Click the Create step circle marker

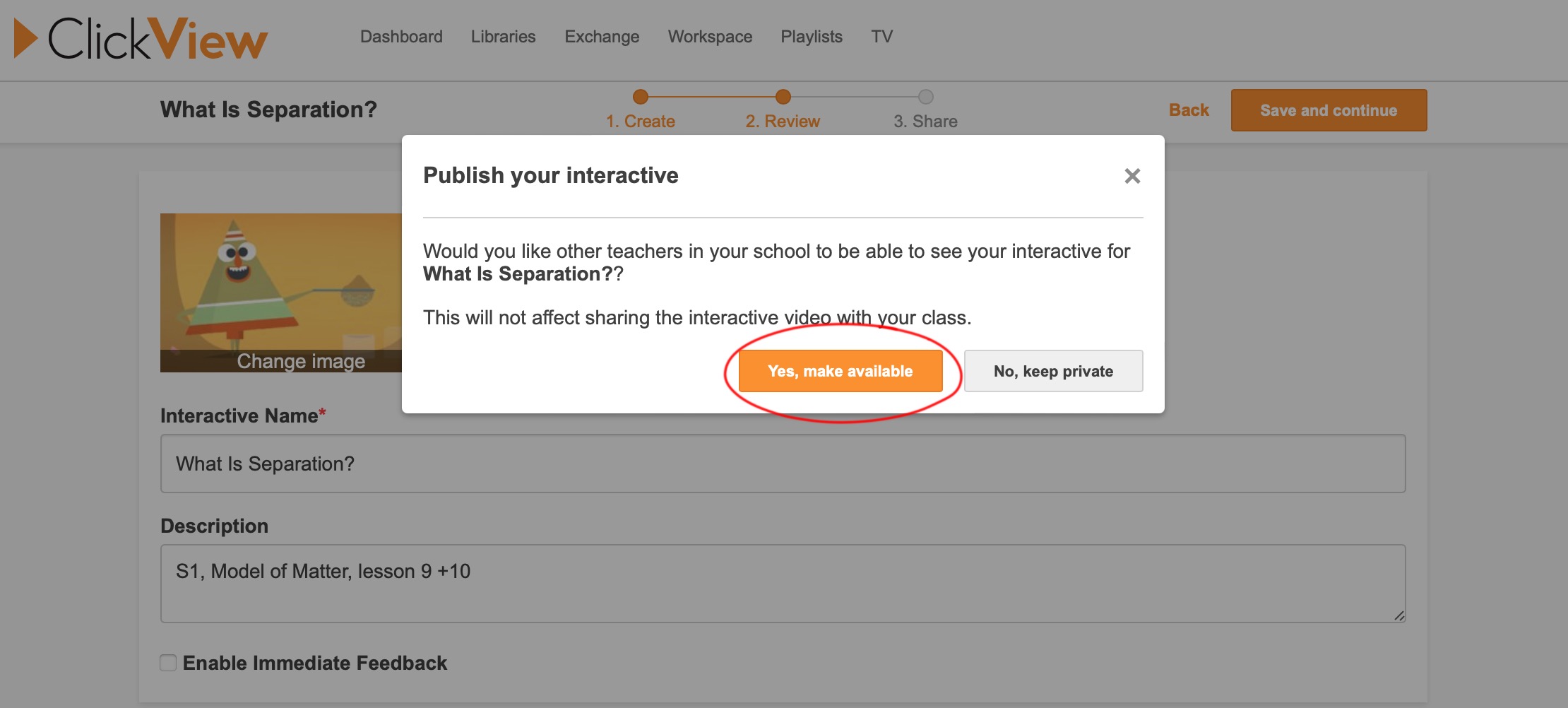coord(641,97)
